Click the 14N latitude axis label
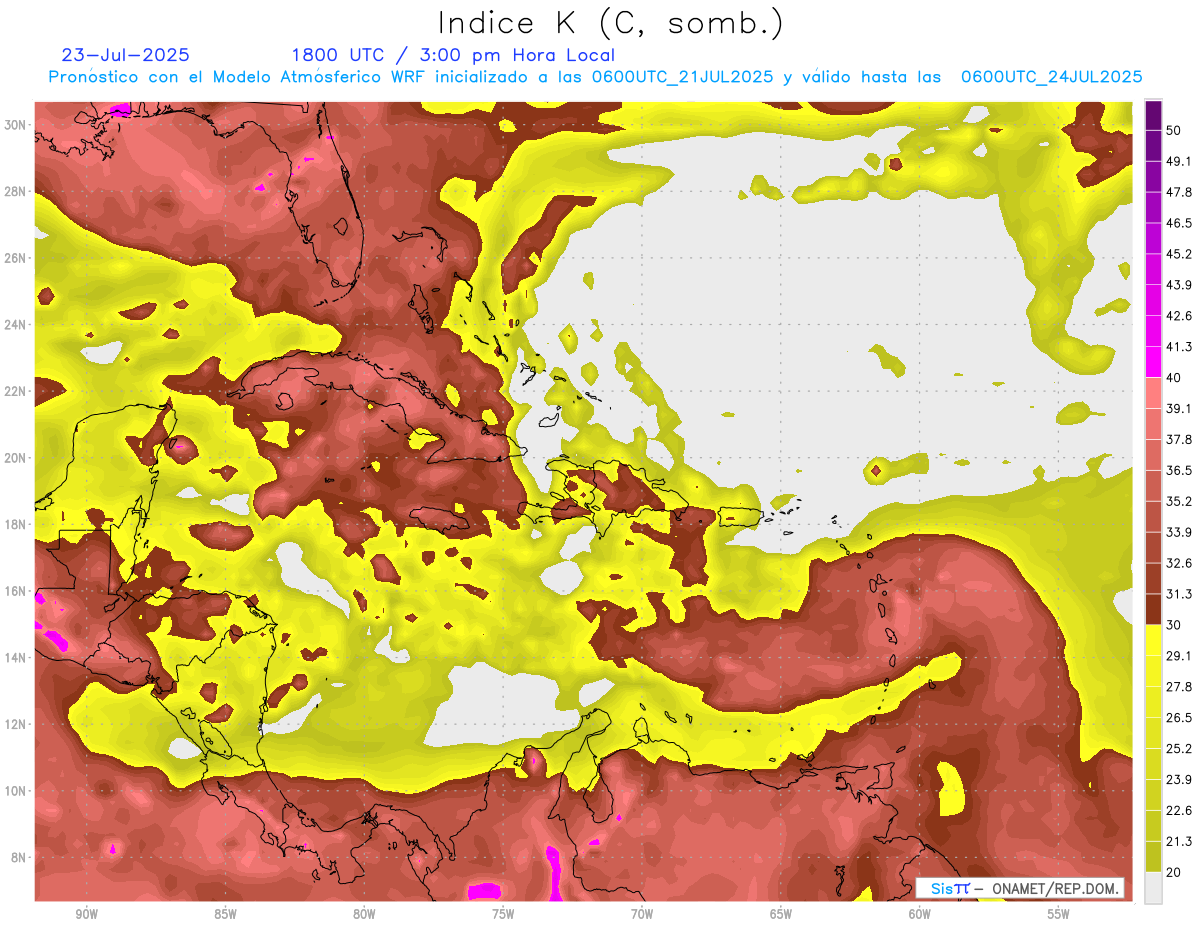The height and width of the screenshot is (927, 1200). (17, 658)
